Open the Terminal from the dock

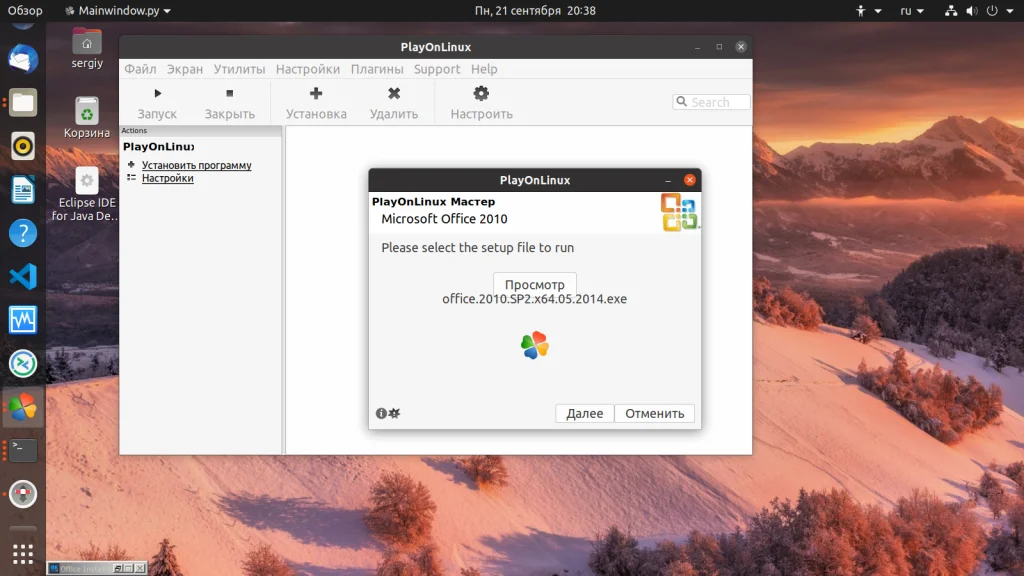coord(23,451)
